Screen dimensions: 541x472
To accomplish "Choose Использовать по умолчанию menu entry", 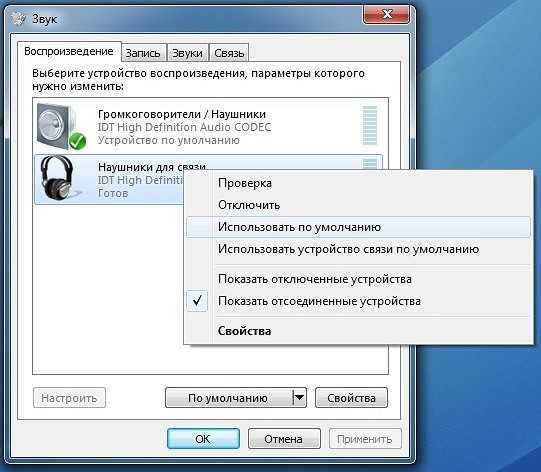I will (x=358, y=227).
